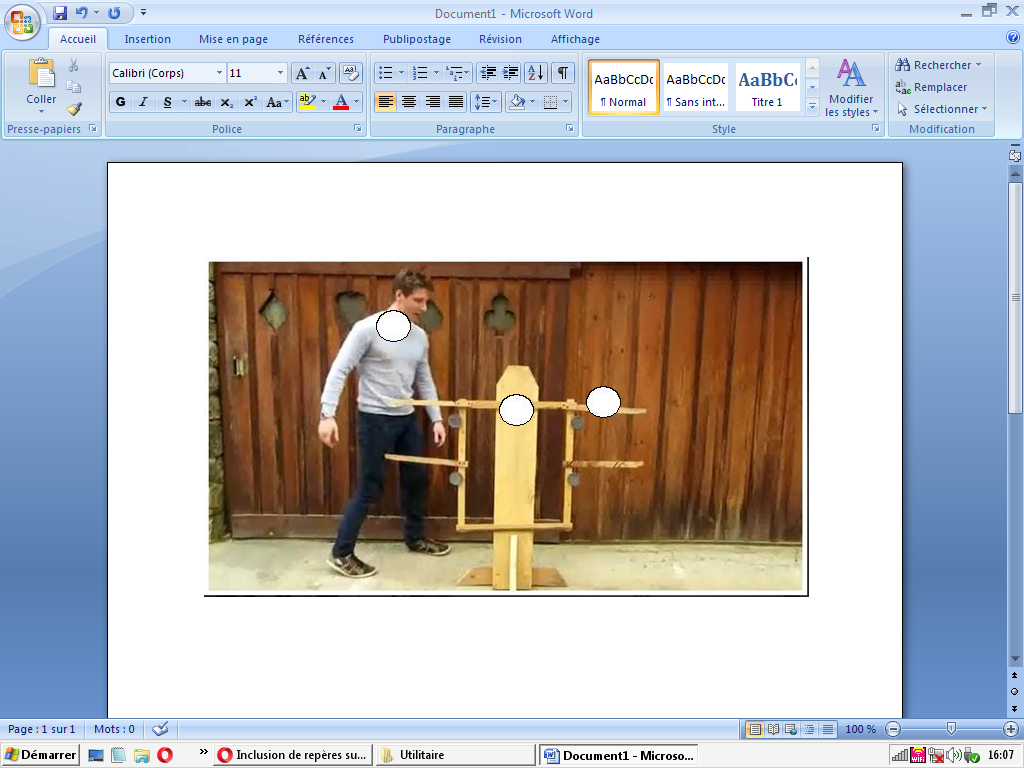Paste with the Coller button

coord(41,85)
